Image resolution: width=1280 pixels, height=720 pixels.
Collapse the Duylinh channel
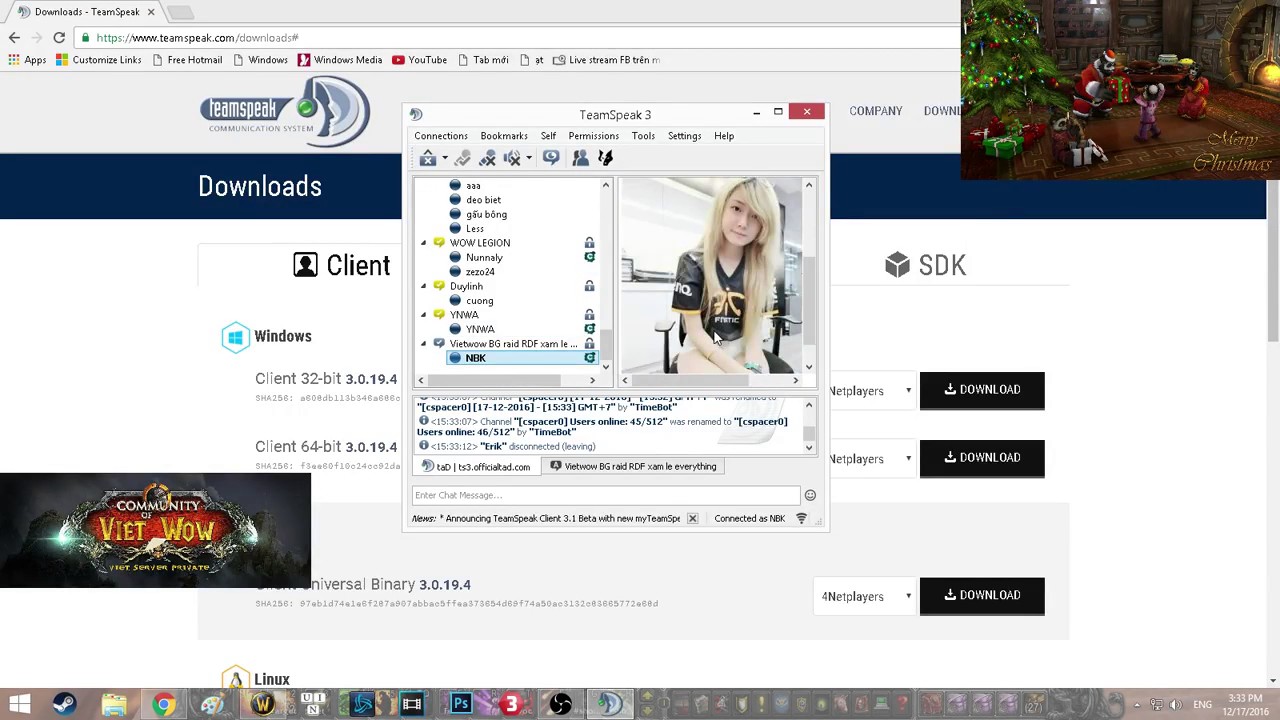423,286
